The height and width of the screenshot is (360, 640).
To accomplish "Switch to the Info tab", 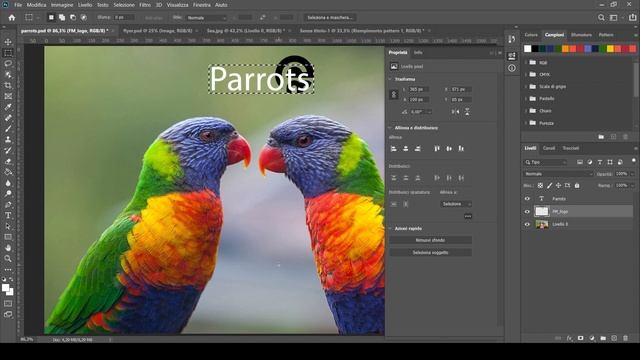I will click(418, 53).
